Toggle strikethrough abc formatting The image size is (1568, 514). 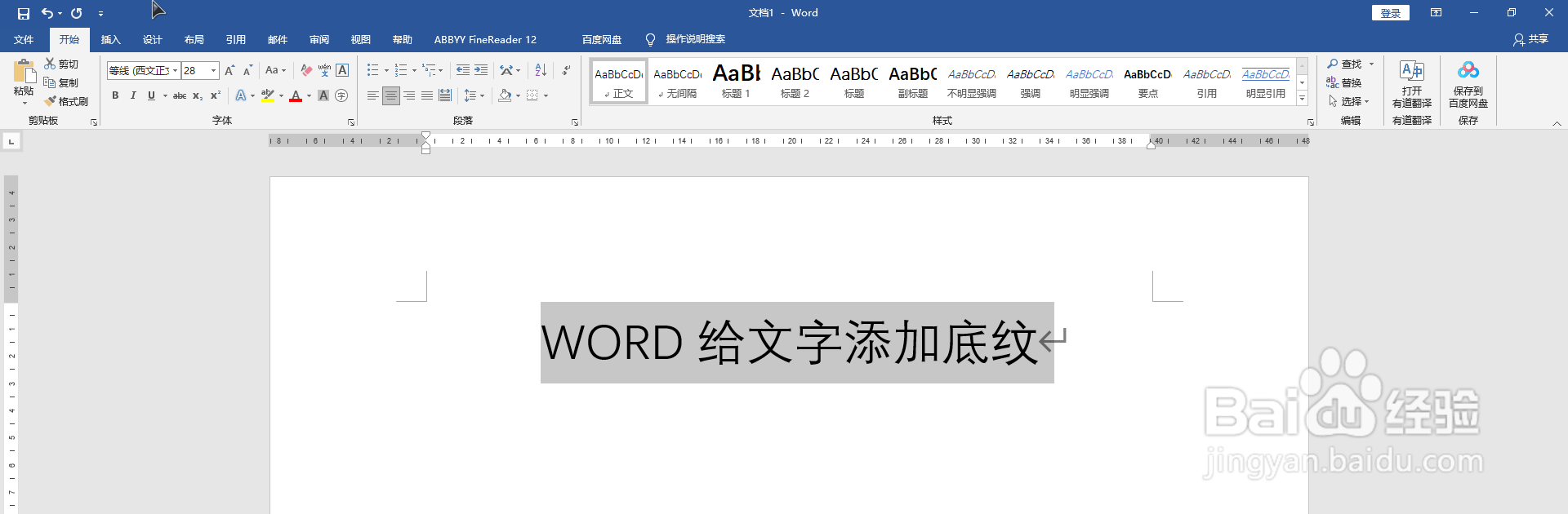click(x=180, y=95)
